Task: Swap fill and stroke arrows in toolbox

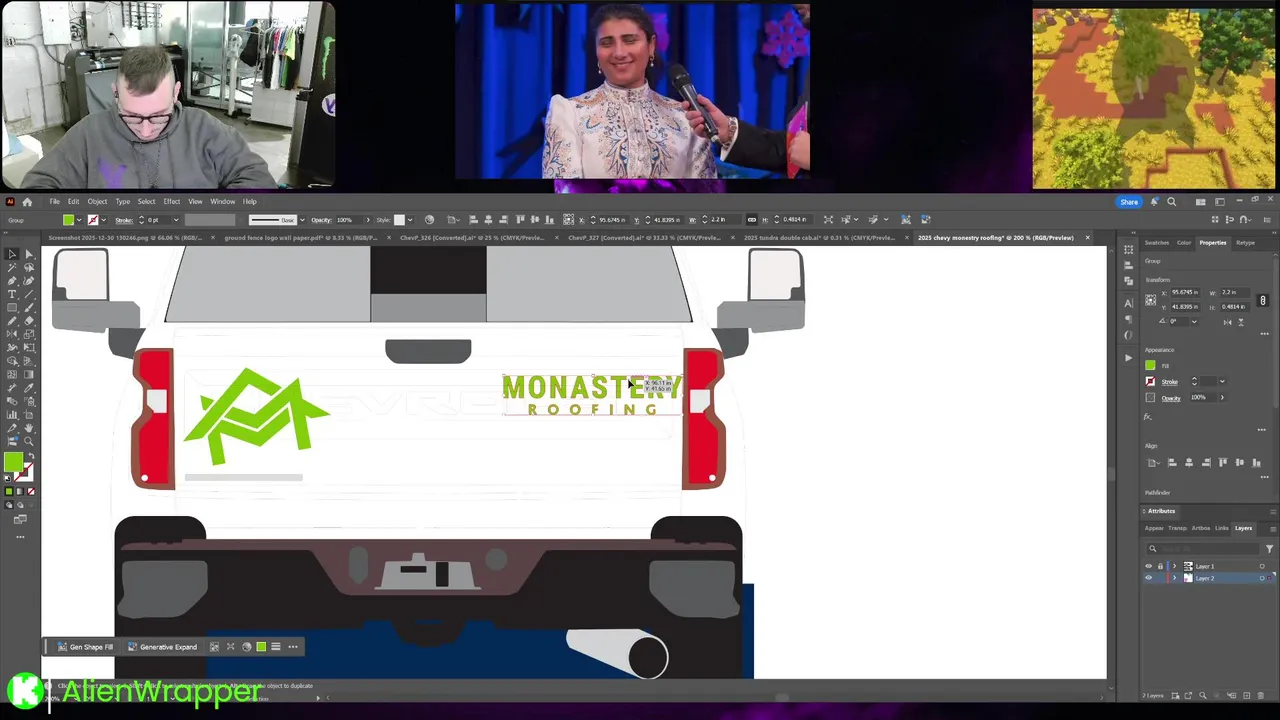Action: pos(31,456)
